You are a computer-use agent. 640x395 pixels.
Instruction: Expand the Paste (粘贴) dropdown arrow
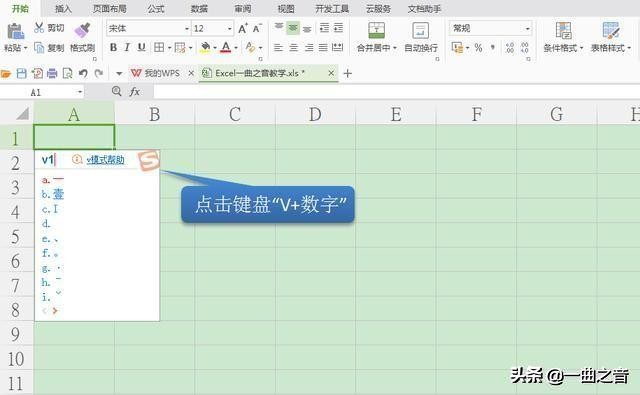point(25,48)
